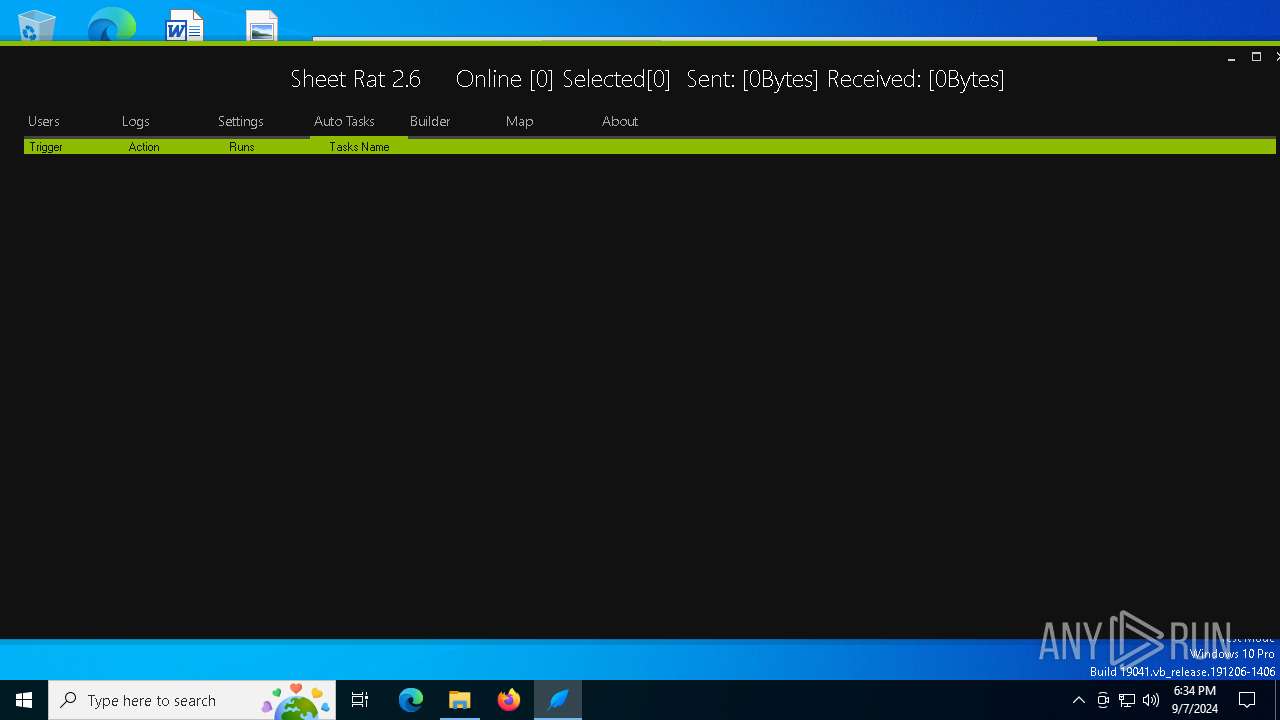Maximize the Sheet Rat window
This screenshot has height=720, width=1280.
1256,57
